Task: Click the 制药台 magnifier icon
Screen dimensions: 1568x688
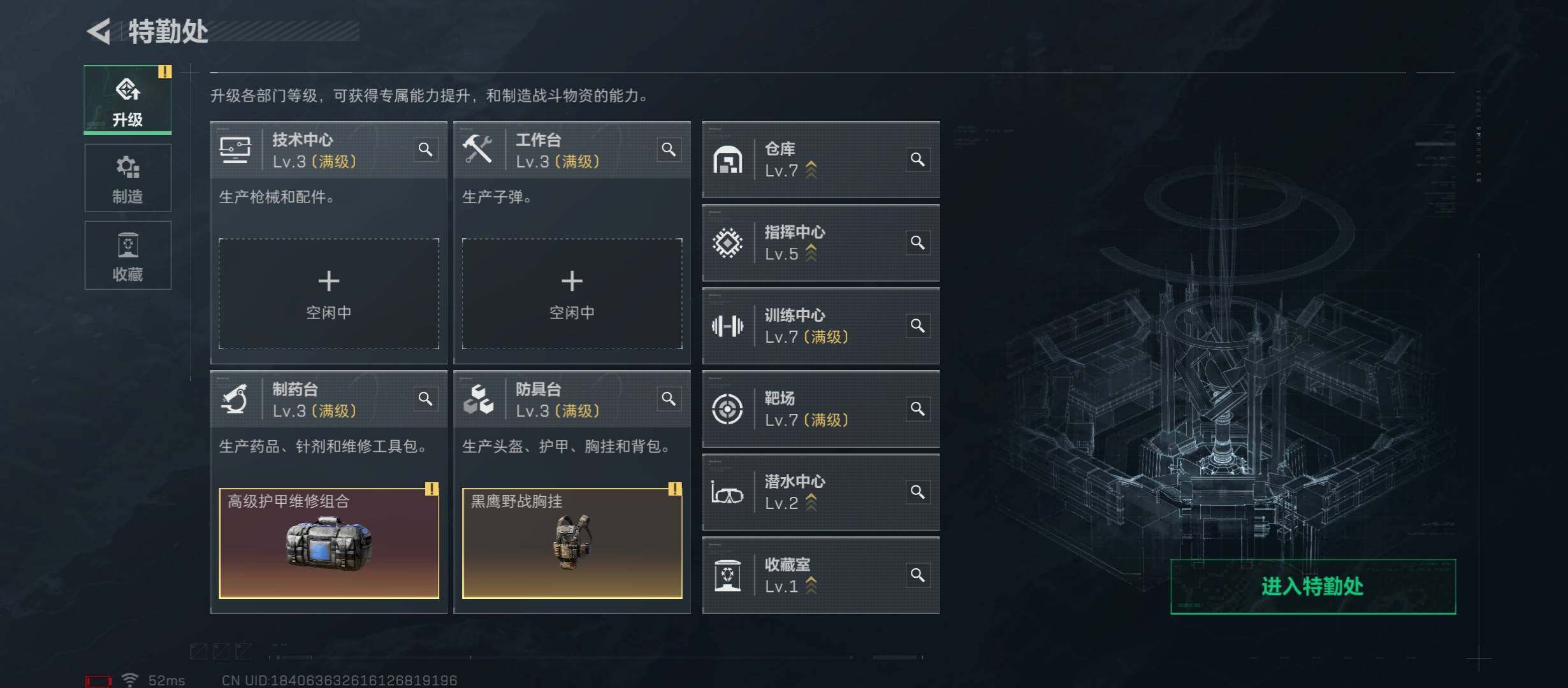Action: [x=426, y=399]
